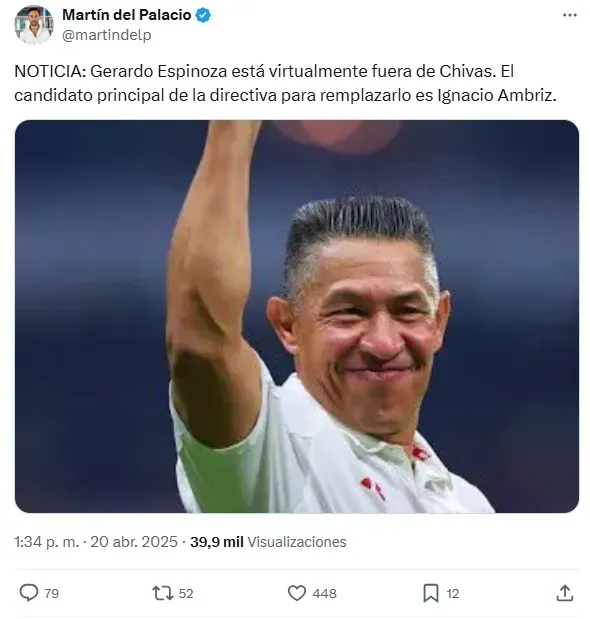Image resolution: width=590 pixels, height=619 pixels.
Task: Click the tweet text starting with NOTICIA
Action: [285, 83]
